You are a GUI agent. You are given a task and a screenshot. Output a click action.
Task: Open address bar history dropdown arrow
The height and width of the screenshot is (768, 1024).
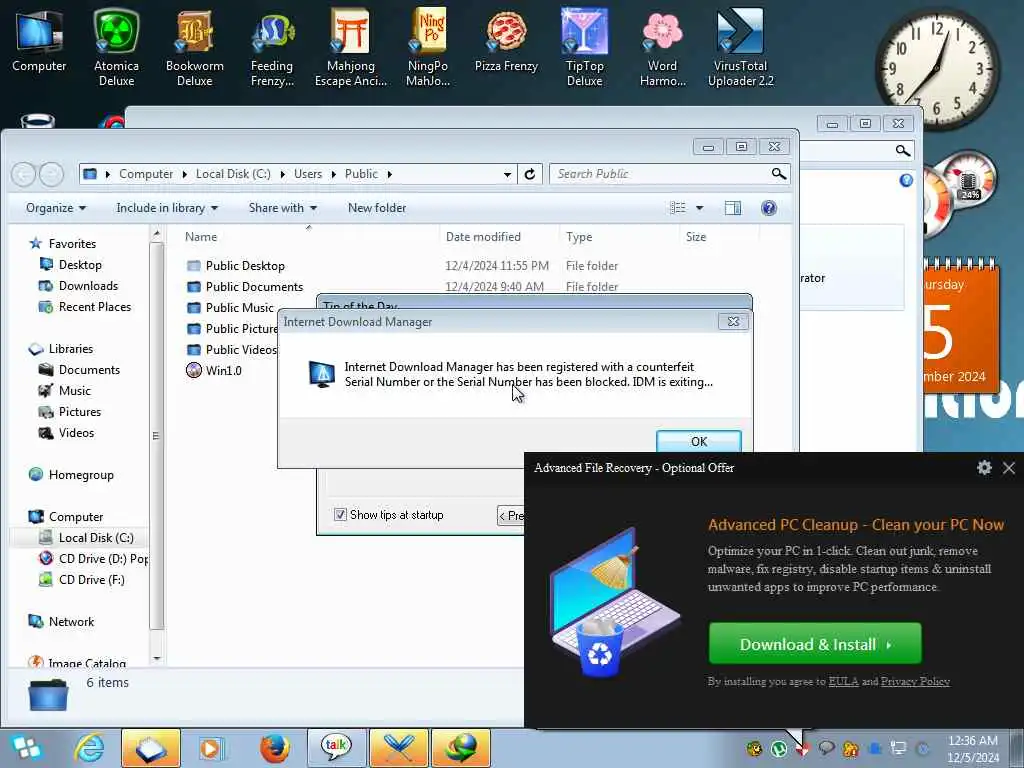(507, 174)
